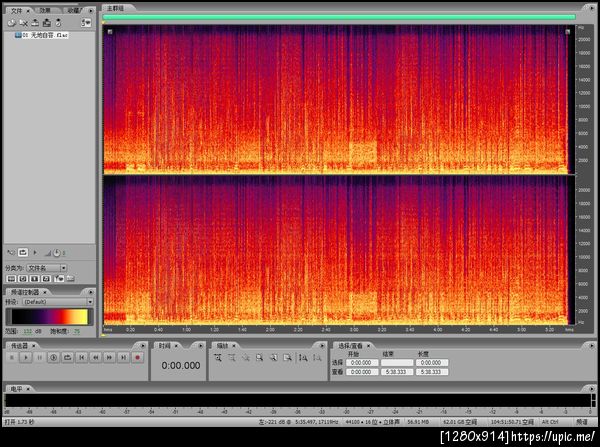Open the 电平 (Levels) panel flyout menu
The image size is (600, 447).
592,389
